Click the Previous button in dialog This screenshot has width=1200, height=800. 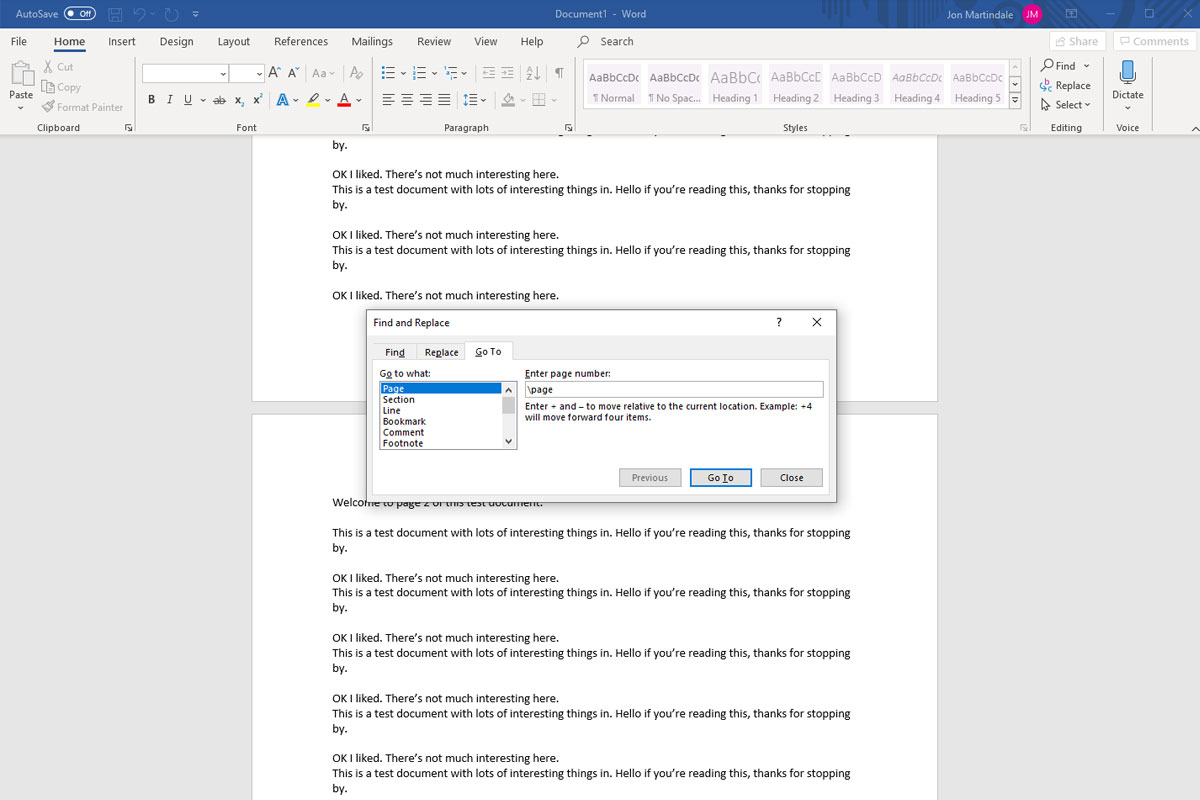(650, 477)
